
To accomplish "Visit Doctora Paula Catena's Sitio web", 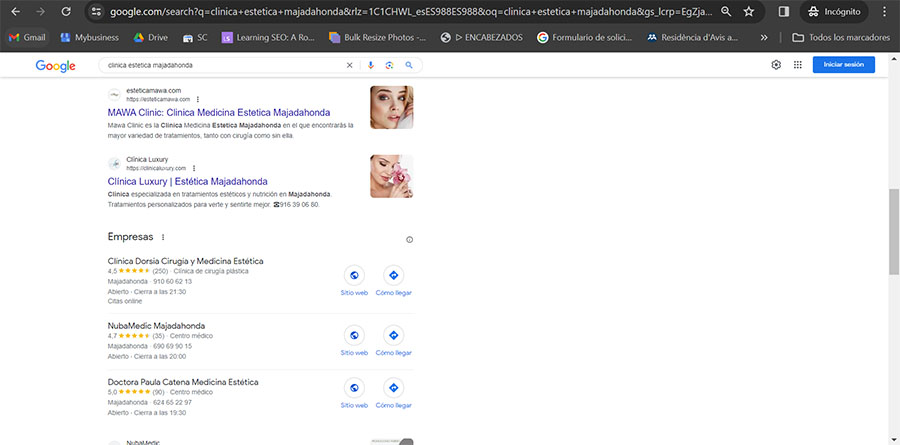I will click(354, 393).
